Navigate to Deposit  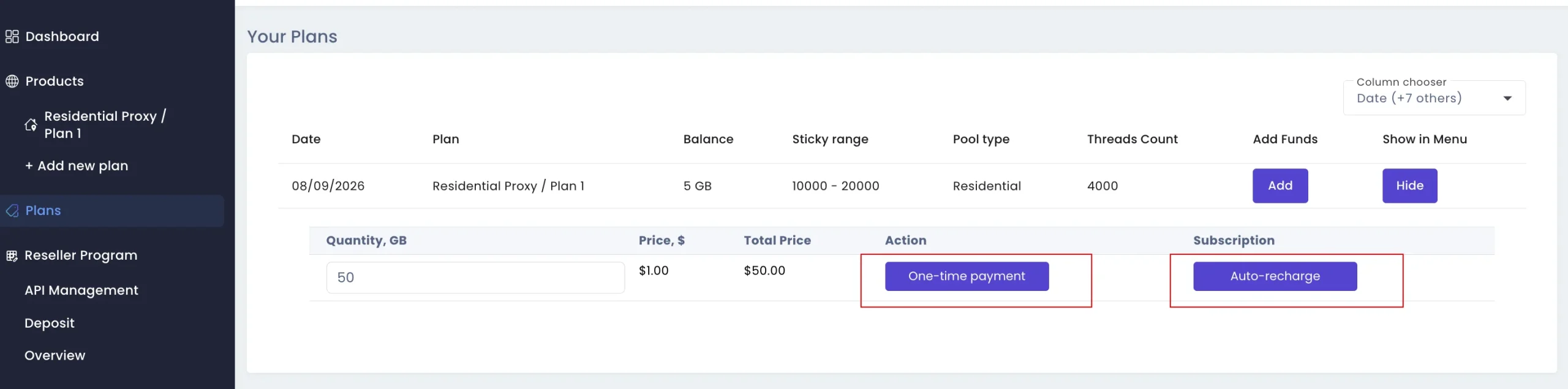pos(50,323)
